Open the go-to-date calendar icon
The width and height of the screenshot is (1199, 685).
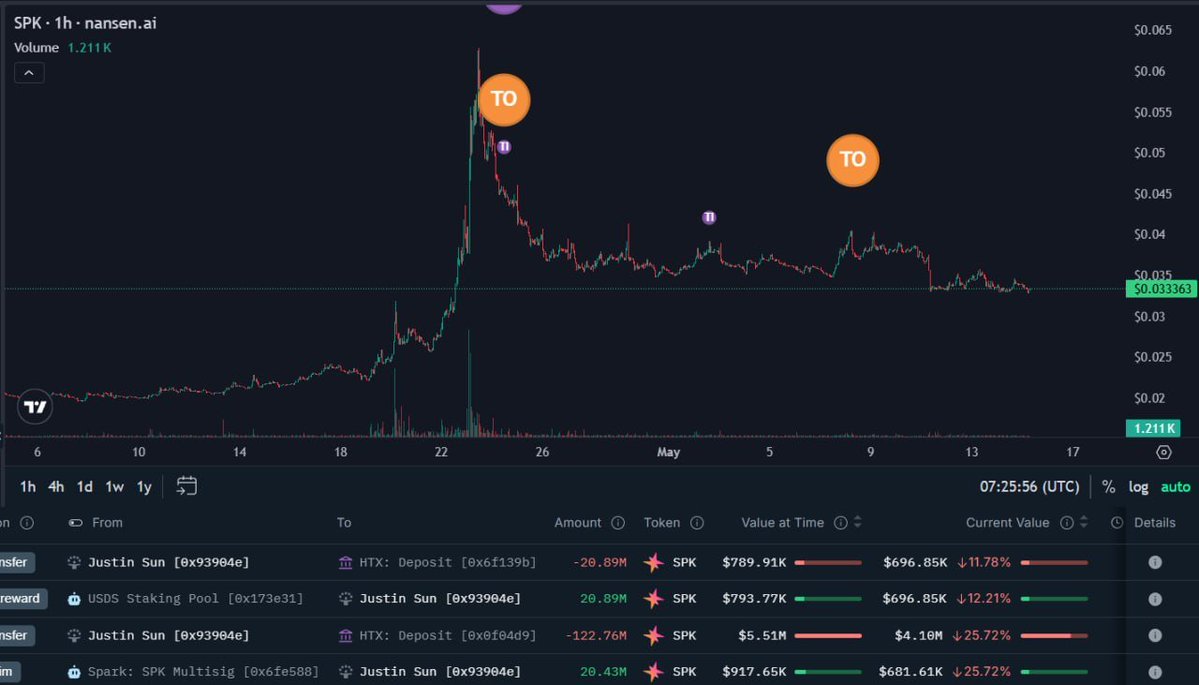pos(187,486)
